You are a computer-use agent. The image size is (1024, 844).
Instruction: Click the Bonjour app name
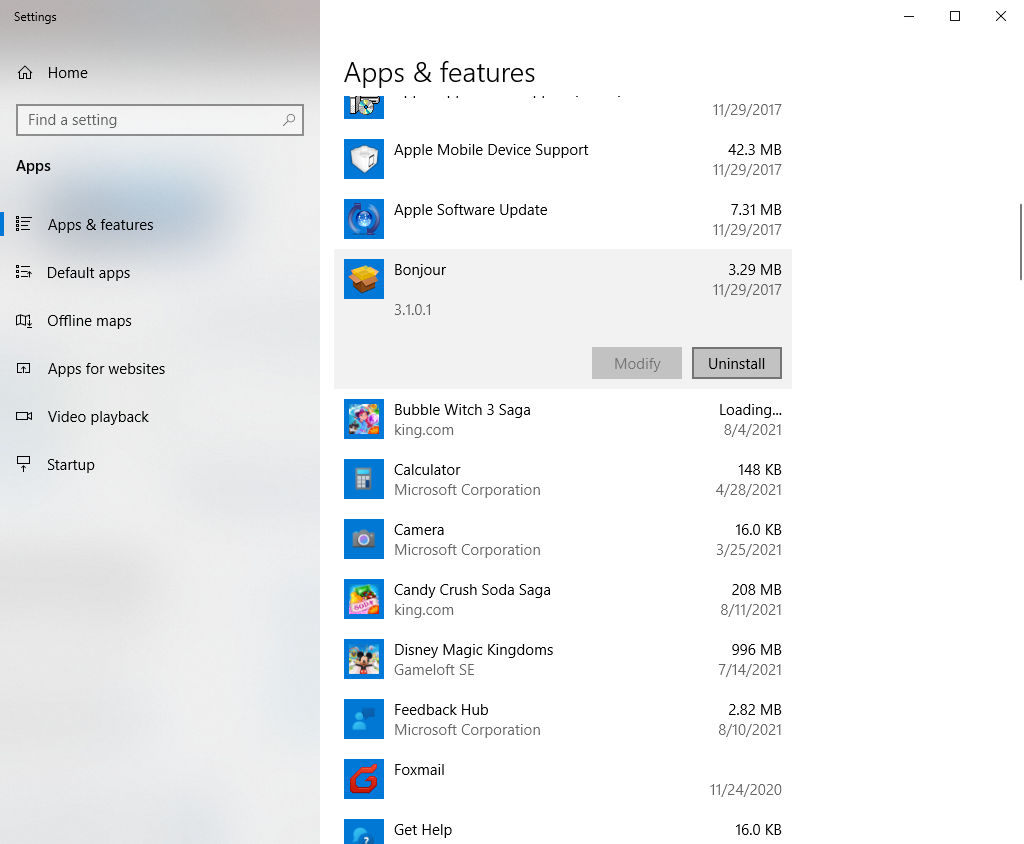coord(420,270)
